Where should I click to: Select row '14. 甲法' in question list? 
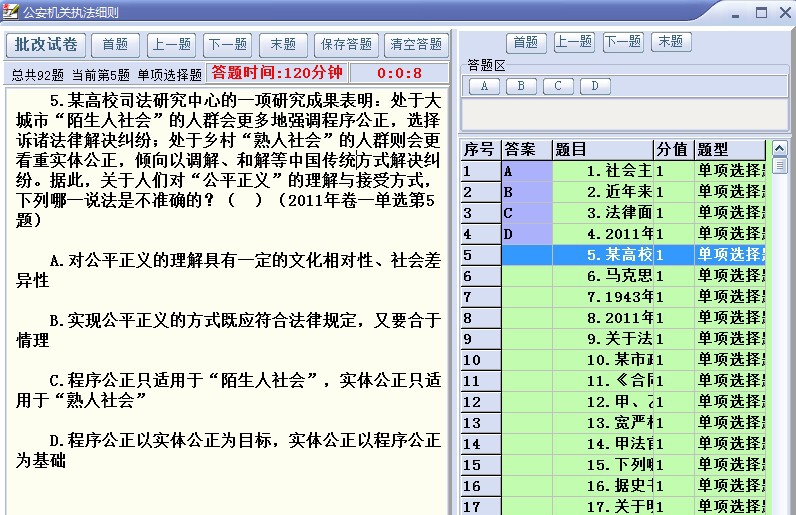tap(613, 444)
